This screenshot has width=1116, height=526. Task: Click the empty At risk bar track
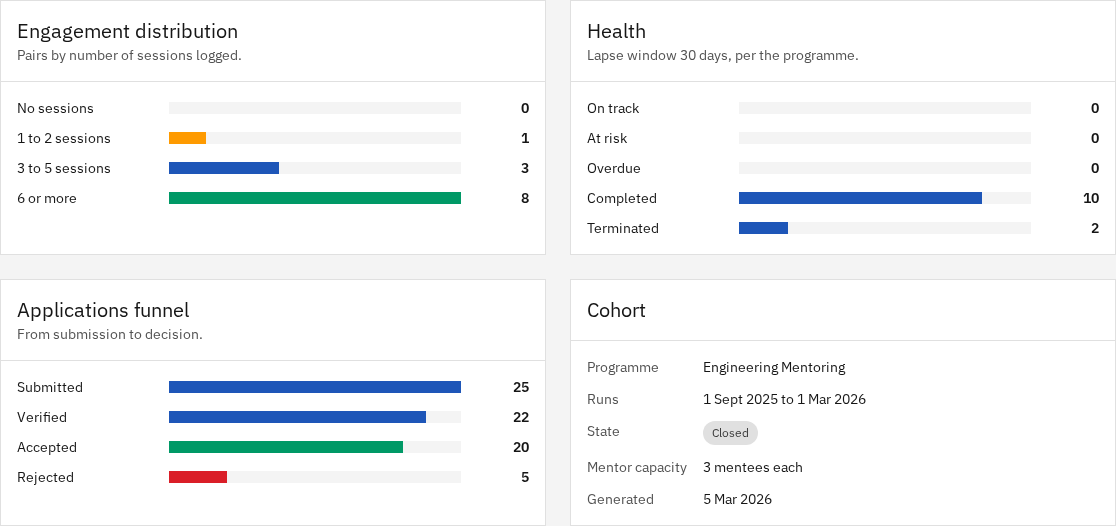(x=885, y=138)
